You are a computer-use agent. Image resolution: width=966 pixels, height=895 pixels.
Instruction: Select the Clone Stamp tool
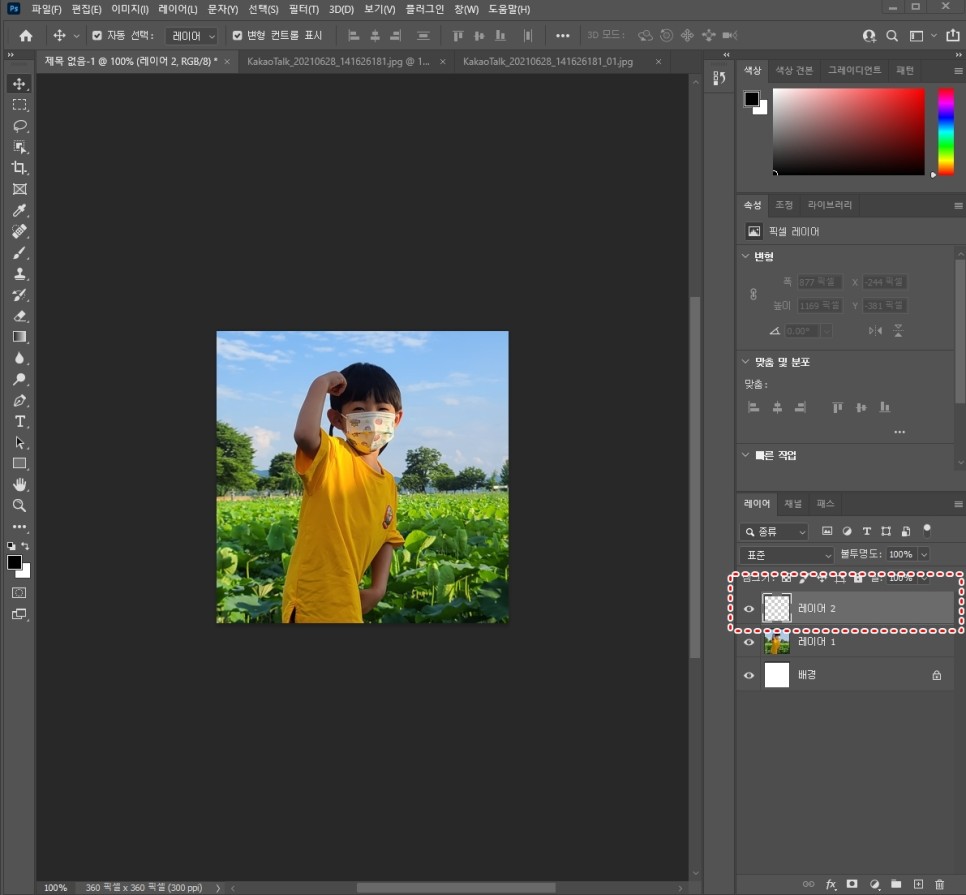click(20, 273)
